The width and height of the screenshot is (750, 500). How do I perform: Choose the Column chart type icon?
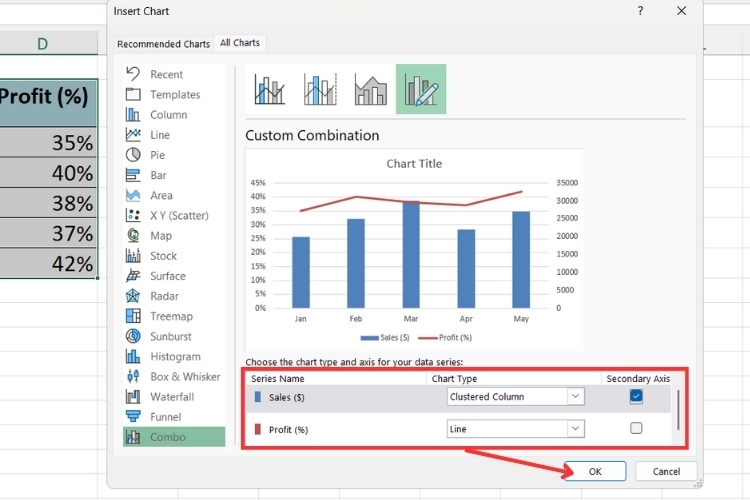pyautogui.click(x=133, y=114)
